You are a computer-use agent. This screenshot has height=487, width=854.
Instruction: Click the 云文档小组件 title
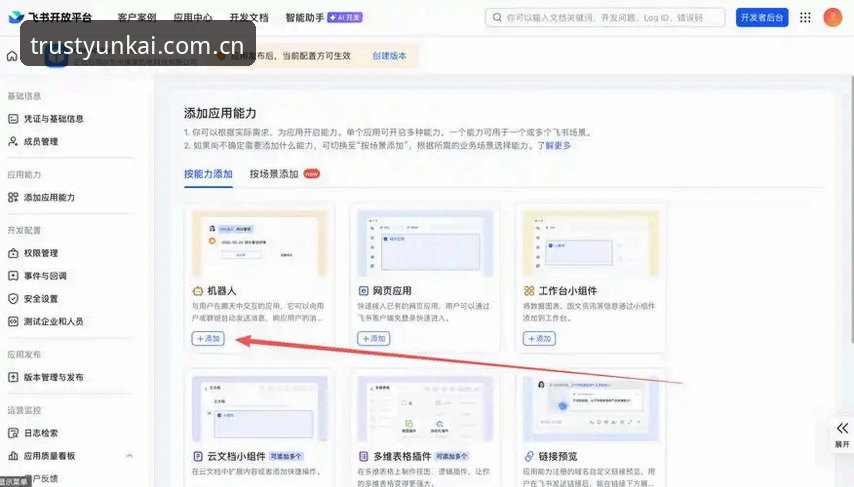click(x=236, y=456)
